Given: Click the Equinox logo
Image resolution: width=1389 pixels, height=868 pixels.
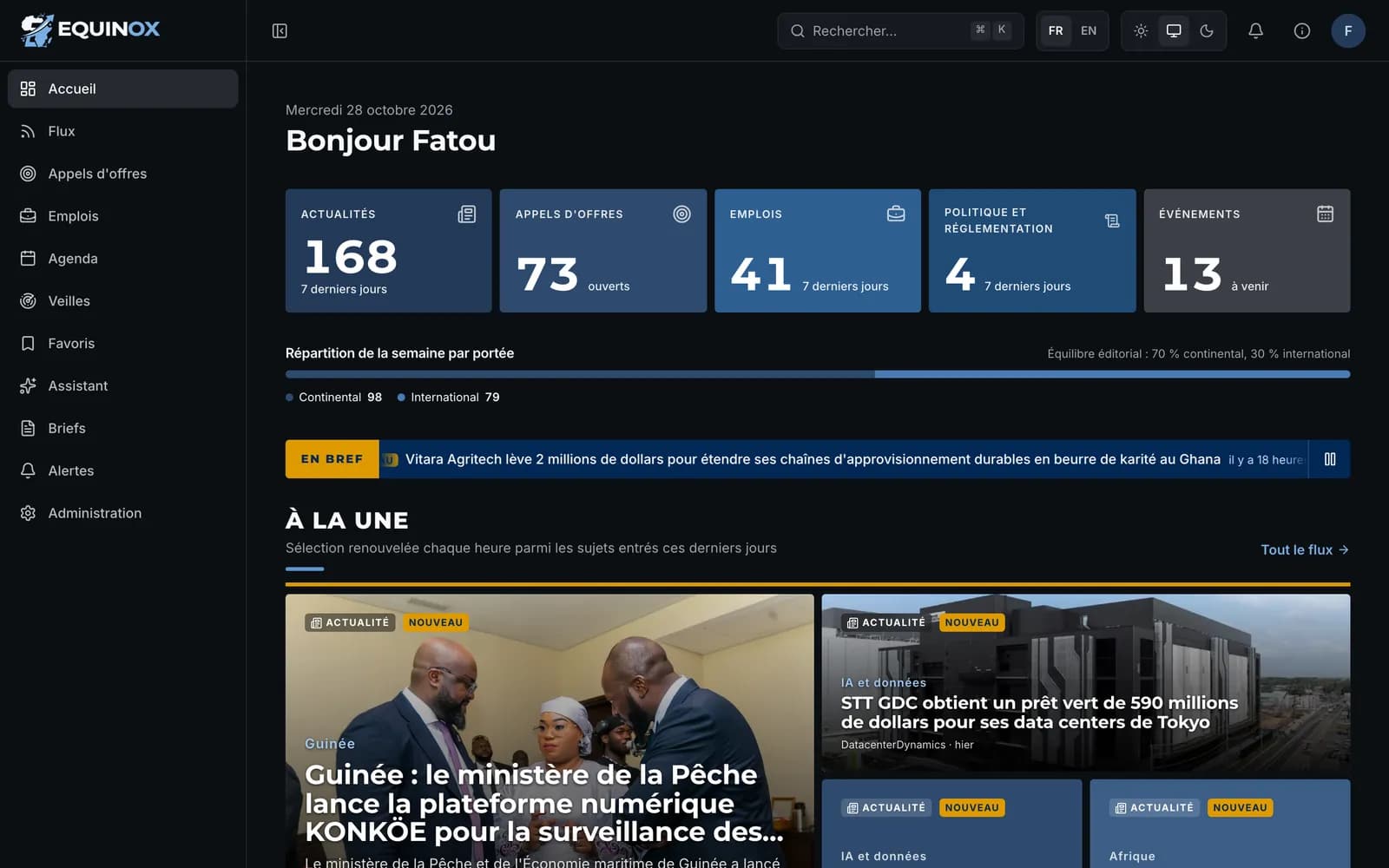Looking at the screenshot, I should [x=90, y=30].
